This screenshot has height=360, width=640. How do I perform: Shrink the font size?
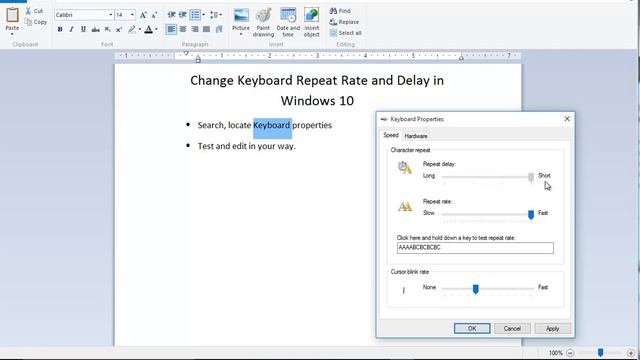pyautogui.click(x=154, y=15)
